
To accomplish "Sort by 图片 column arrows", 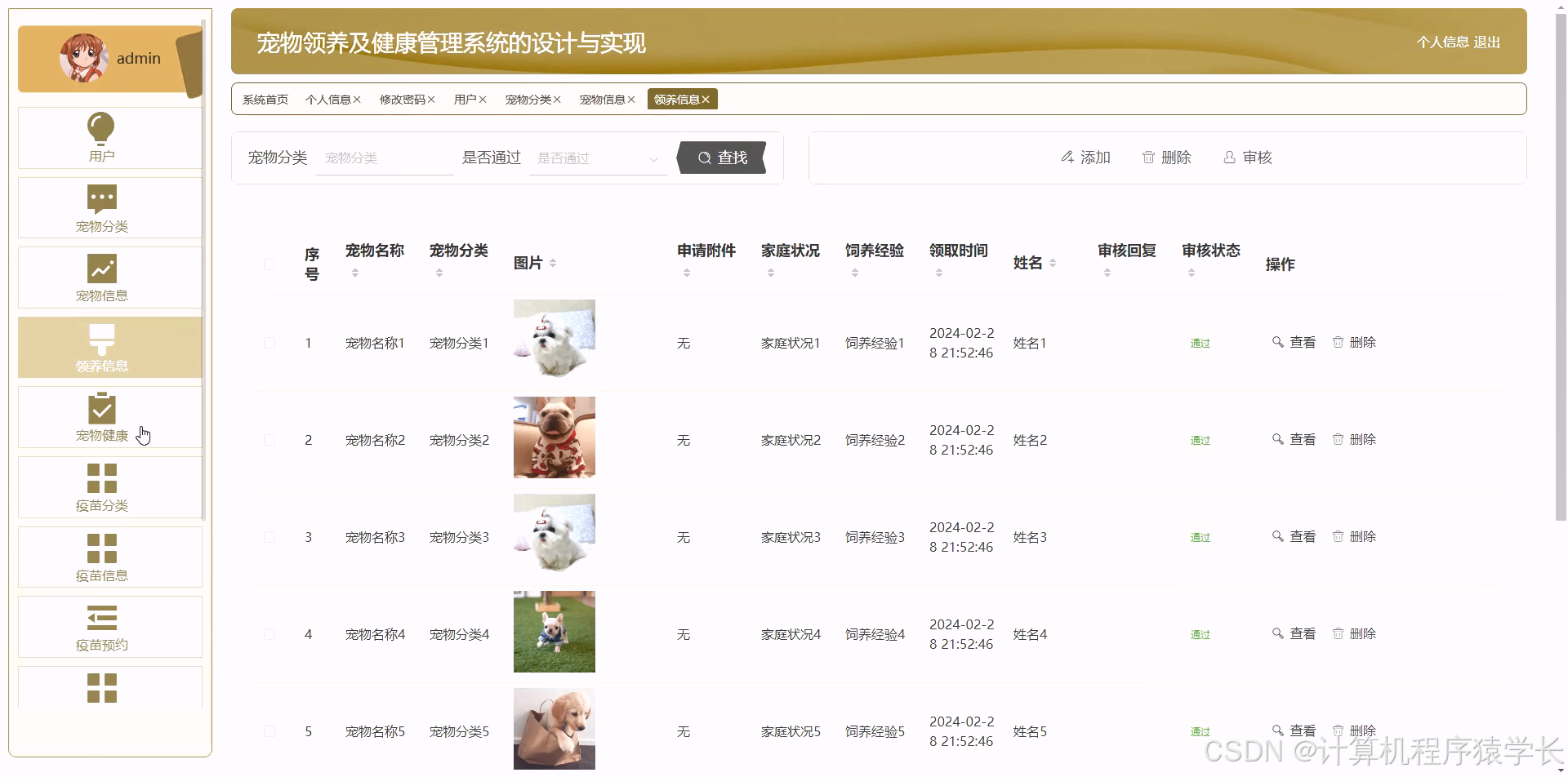I will point(553,263).
